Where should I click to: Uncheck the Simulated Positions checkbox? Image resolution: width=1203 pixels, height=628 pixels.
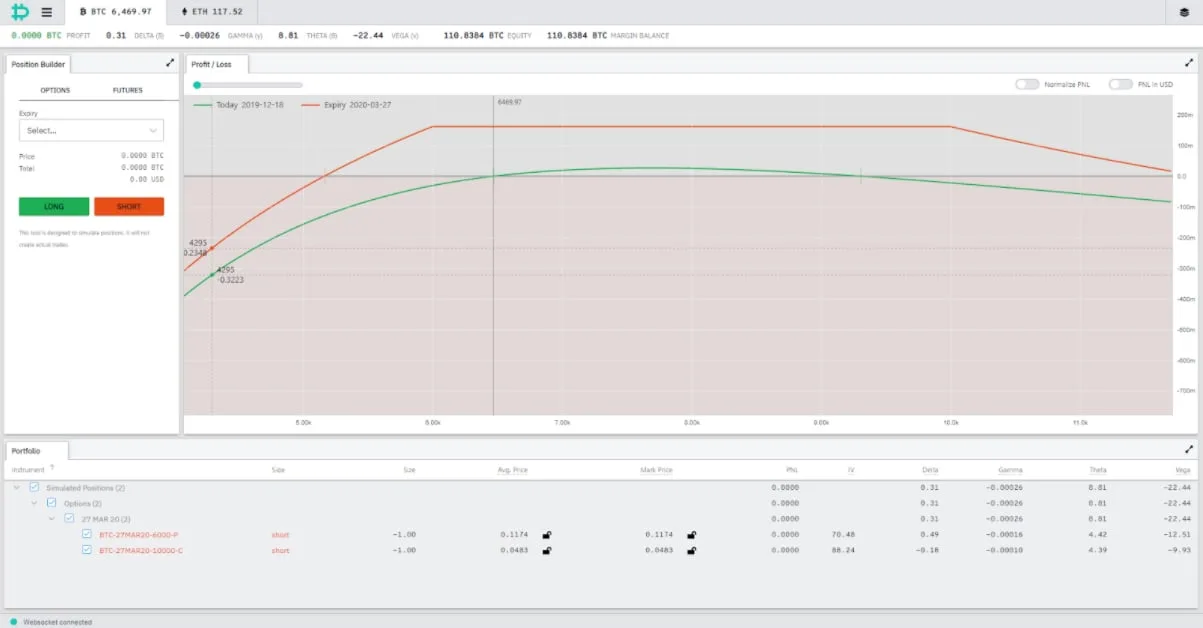click(35, 487)
